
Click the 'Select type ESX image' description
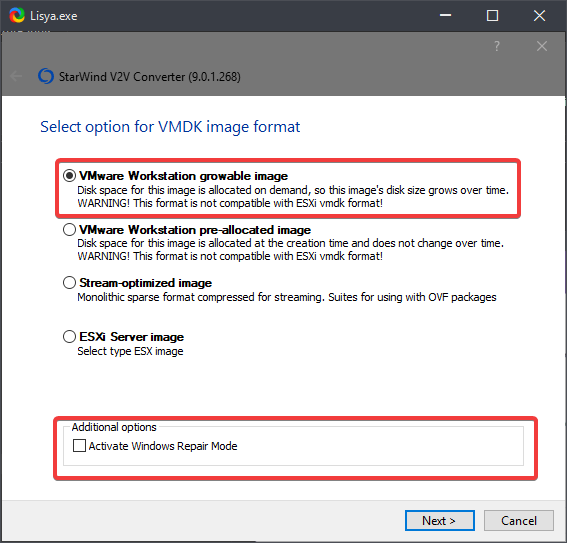click(x=130, y=351)
